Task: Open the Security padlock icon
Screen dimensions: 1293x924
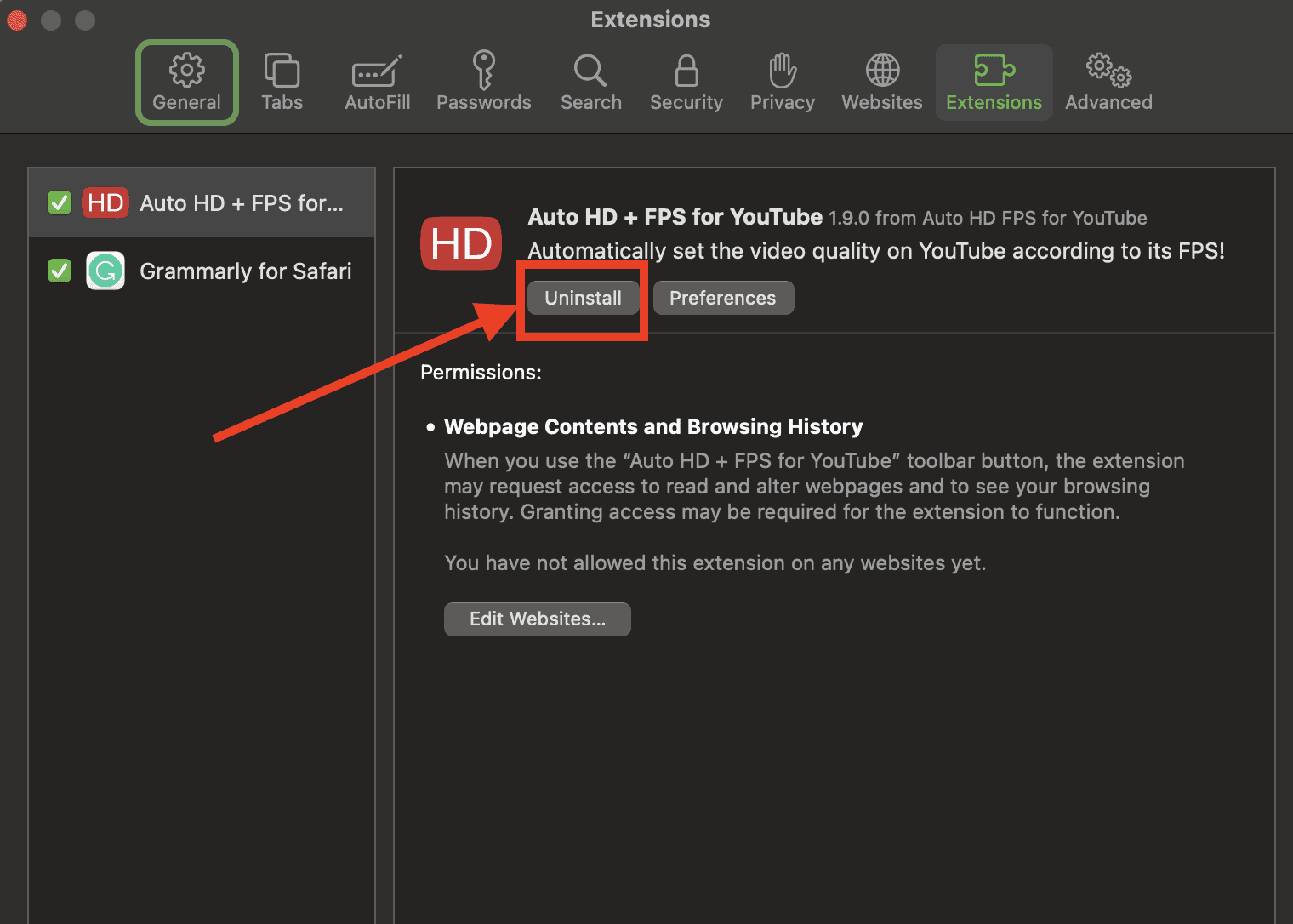Action: pyautogui.click(x=686, y=71)
